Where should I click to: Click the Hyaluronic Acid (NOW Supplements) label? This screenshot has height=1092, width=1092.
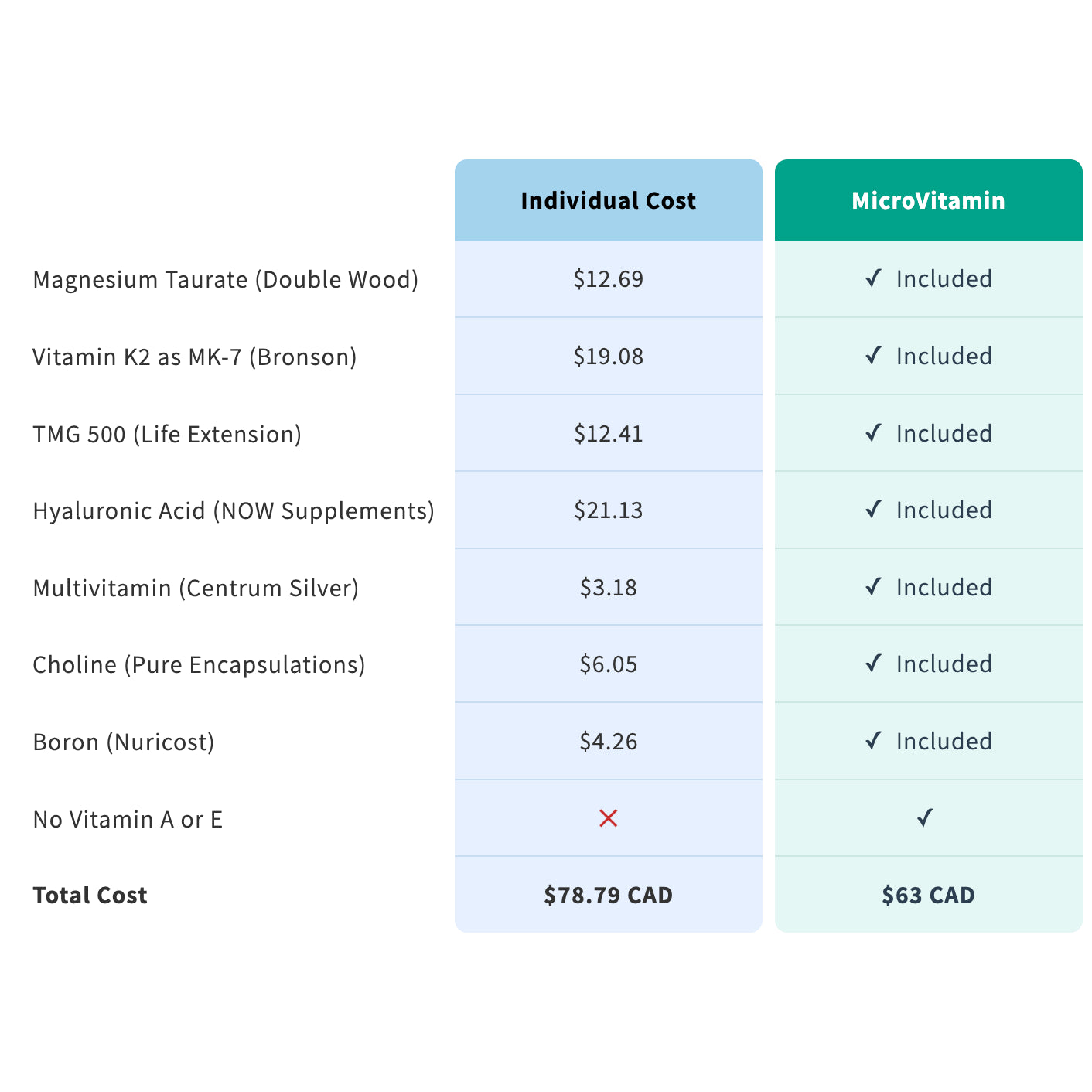coord(234,510)
